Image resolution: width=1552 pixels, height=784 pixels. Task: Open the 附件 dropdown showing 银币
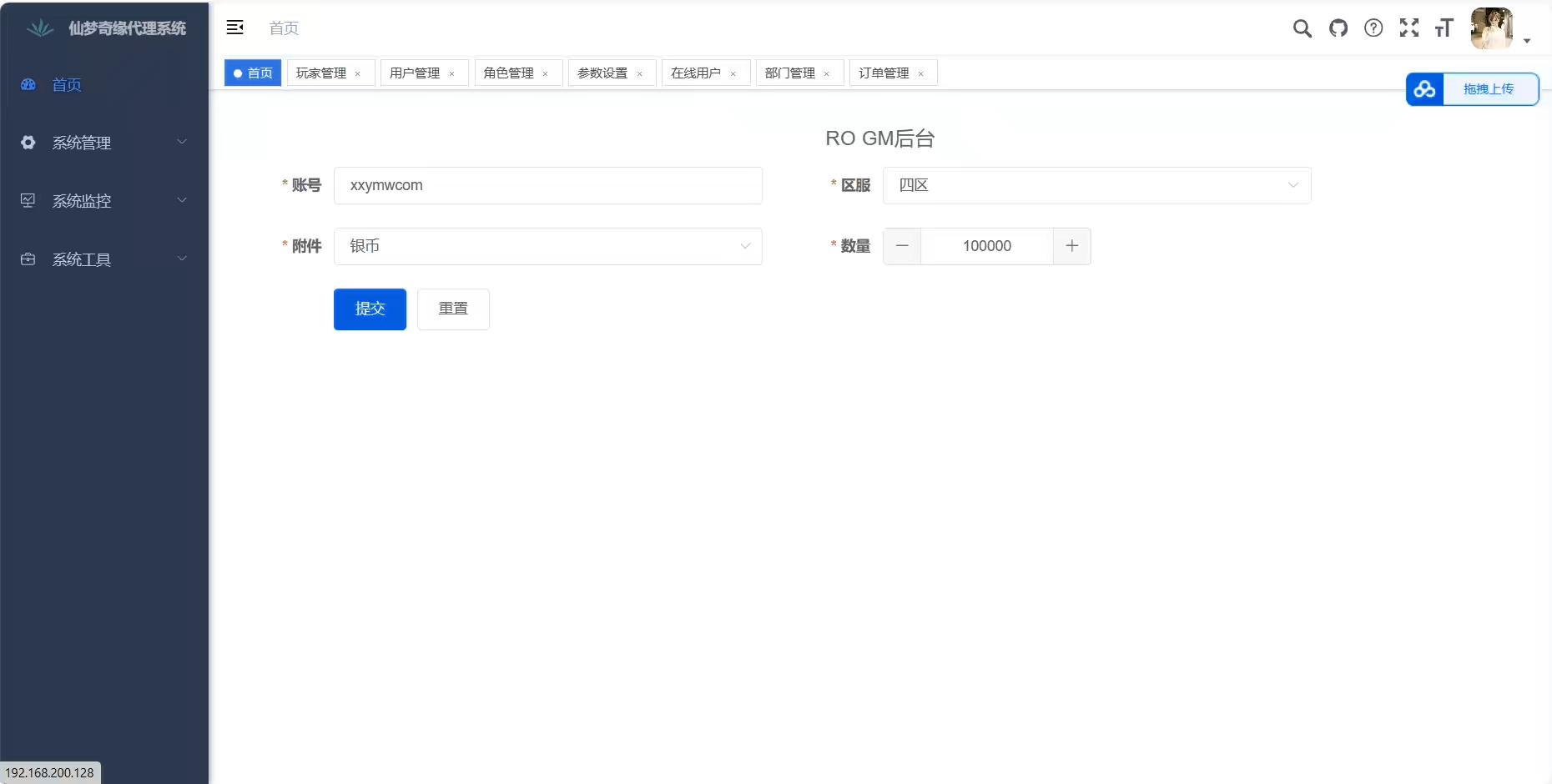point(548,246)
